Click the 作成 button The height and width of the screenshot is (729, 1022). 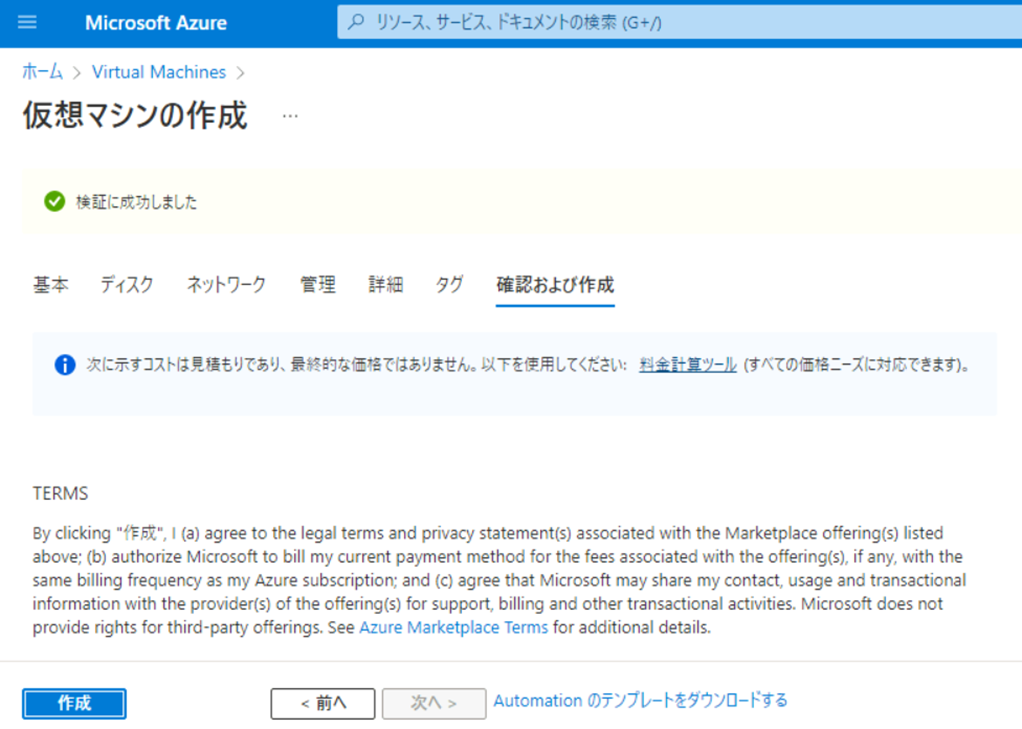pos(74,704)
